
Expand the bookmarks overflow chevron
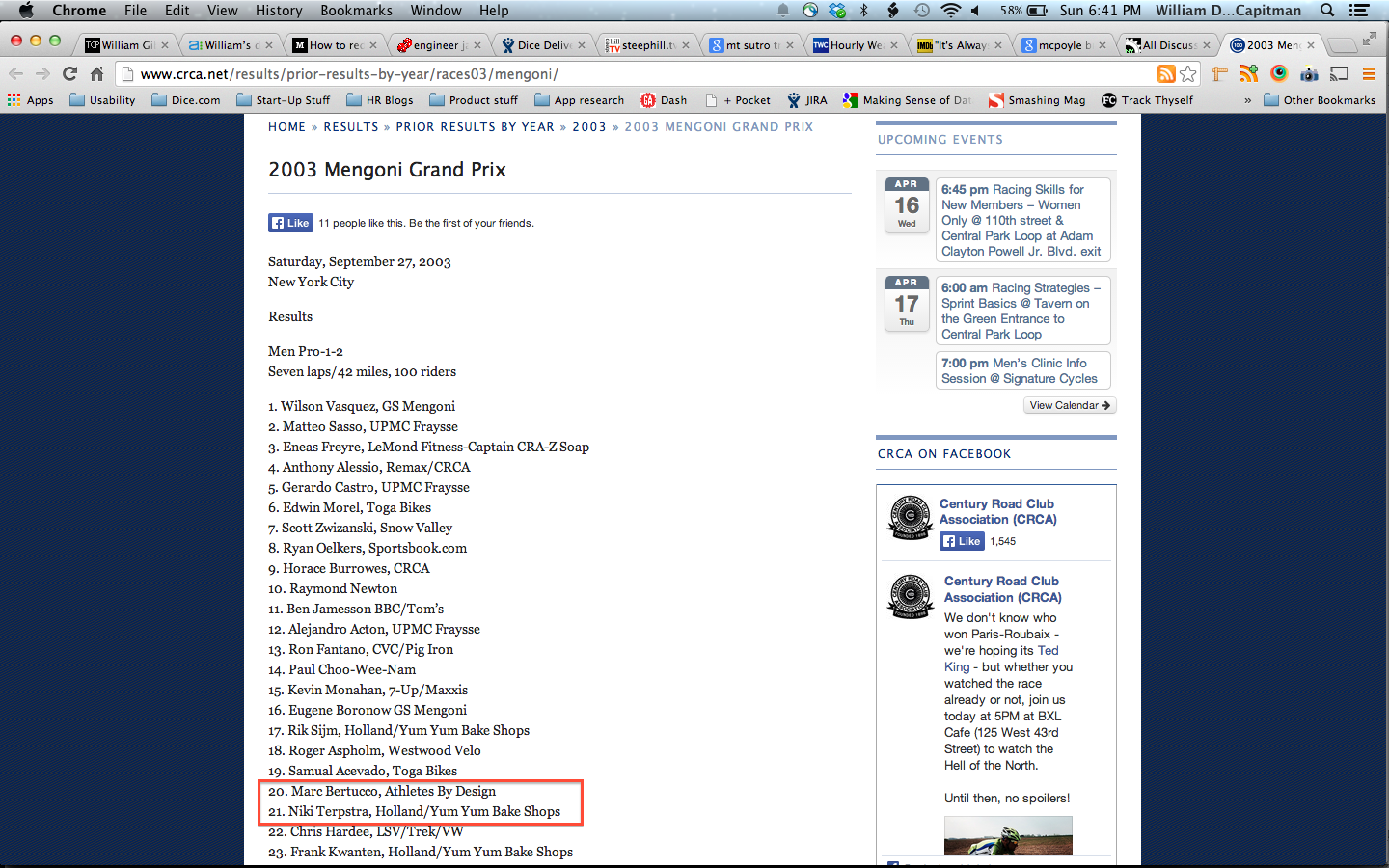[1247, 100]
